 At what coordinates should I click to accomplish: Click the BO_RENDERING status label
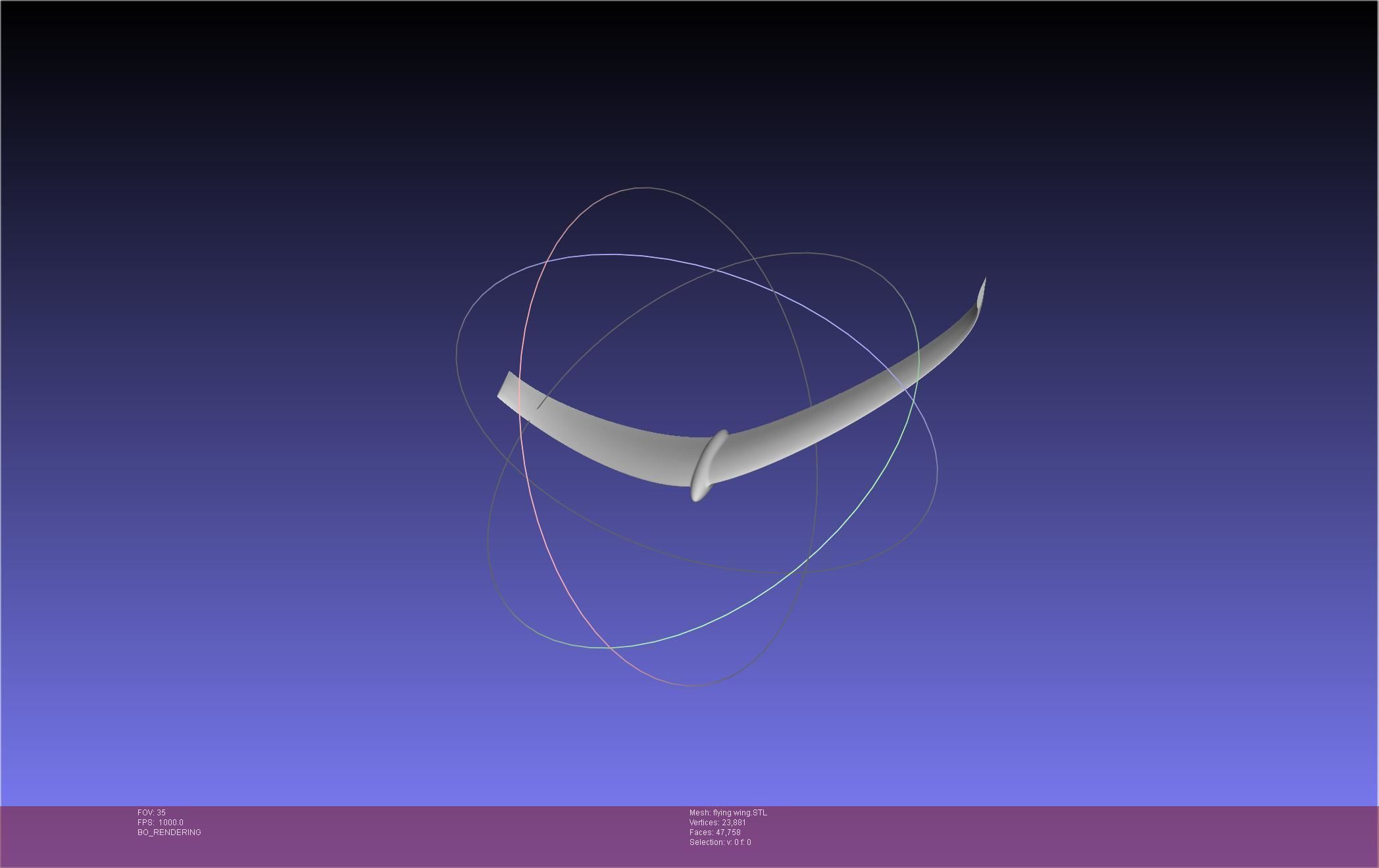pos(169,832)
